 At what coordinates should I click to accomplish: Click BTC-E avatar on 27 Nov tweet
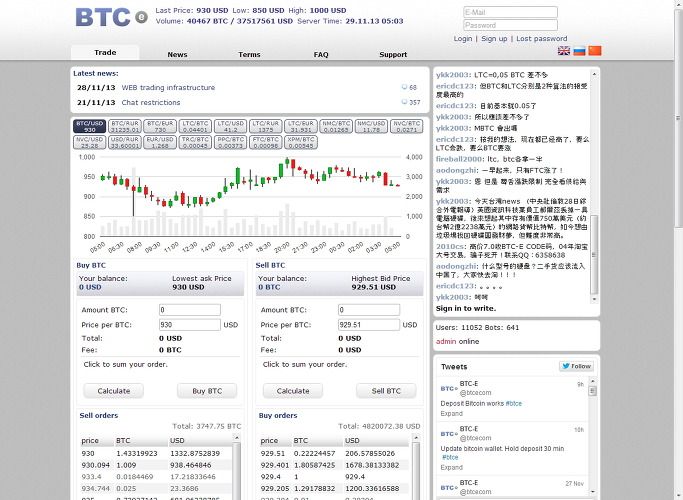pyautogui.click(x=449, y=487)
